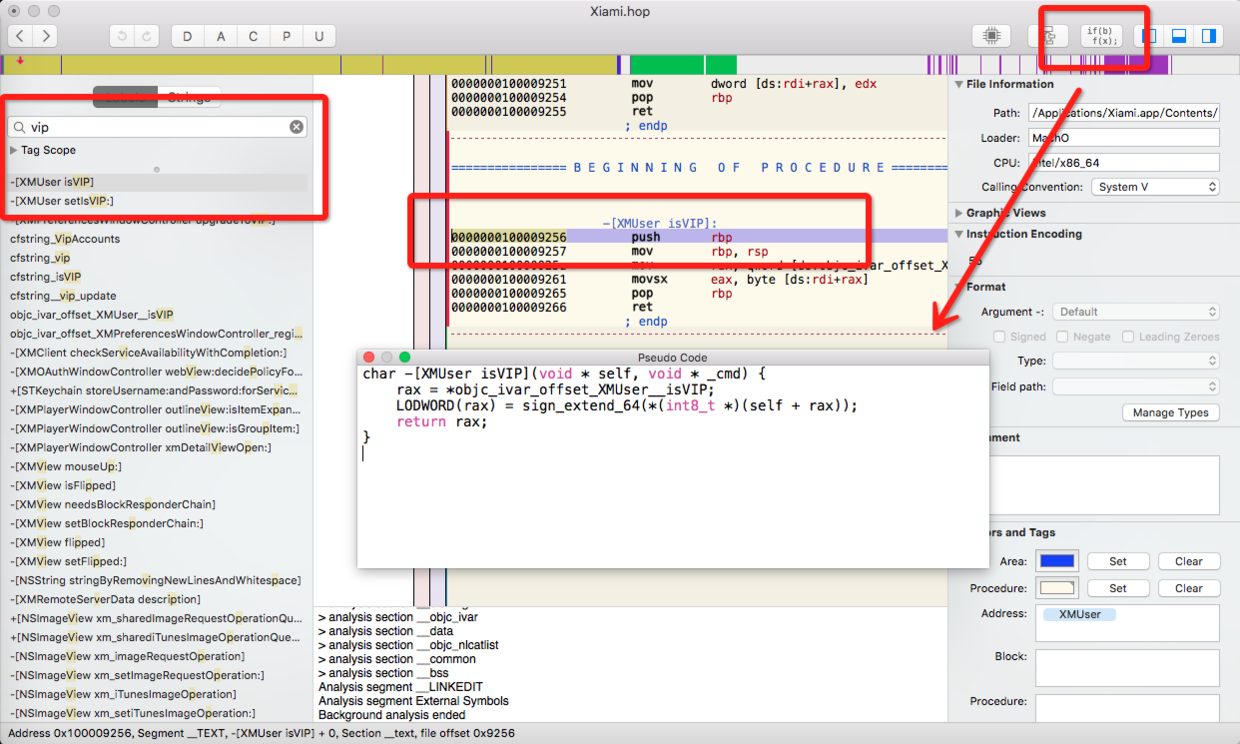Click the Path text field

click(x=1125, y=113)
